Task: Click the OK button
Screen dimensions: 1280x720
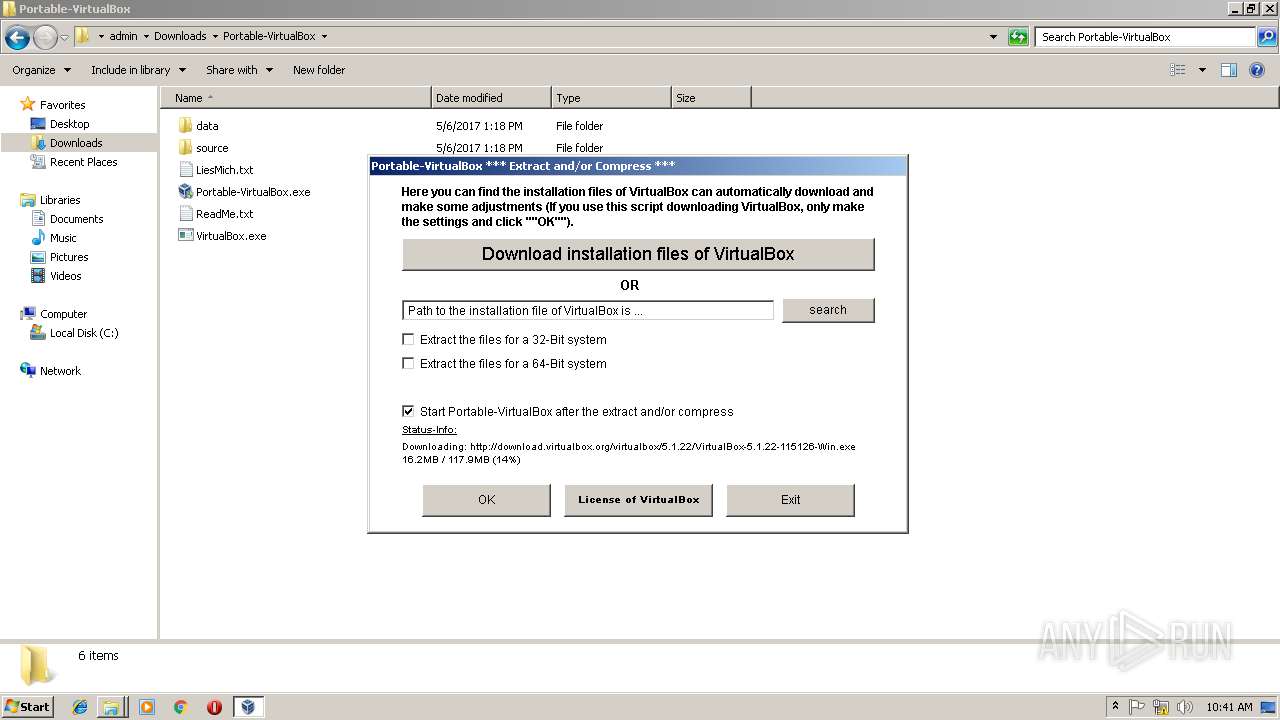Action: 486,500
